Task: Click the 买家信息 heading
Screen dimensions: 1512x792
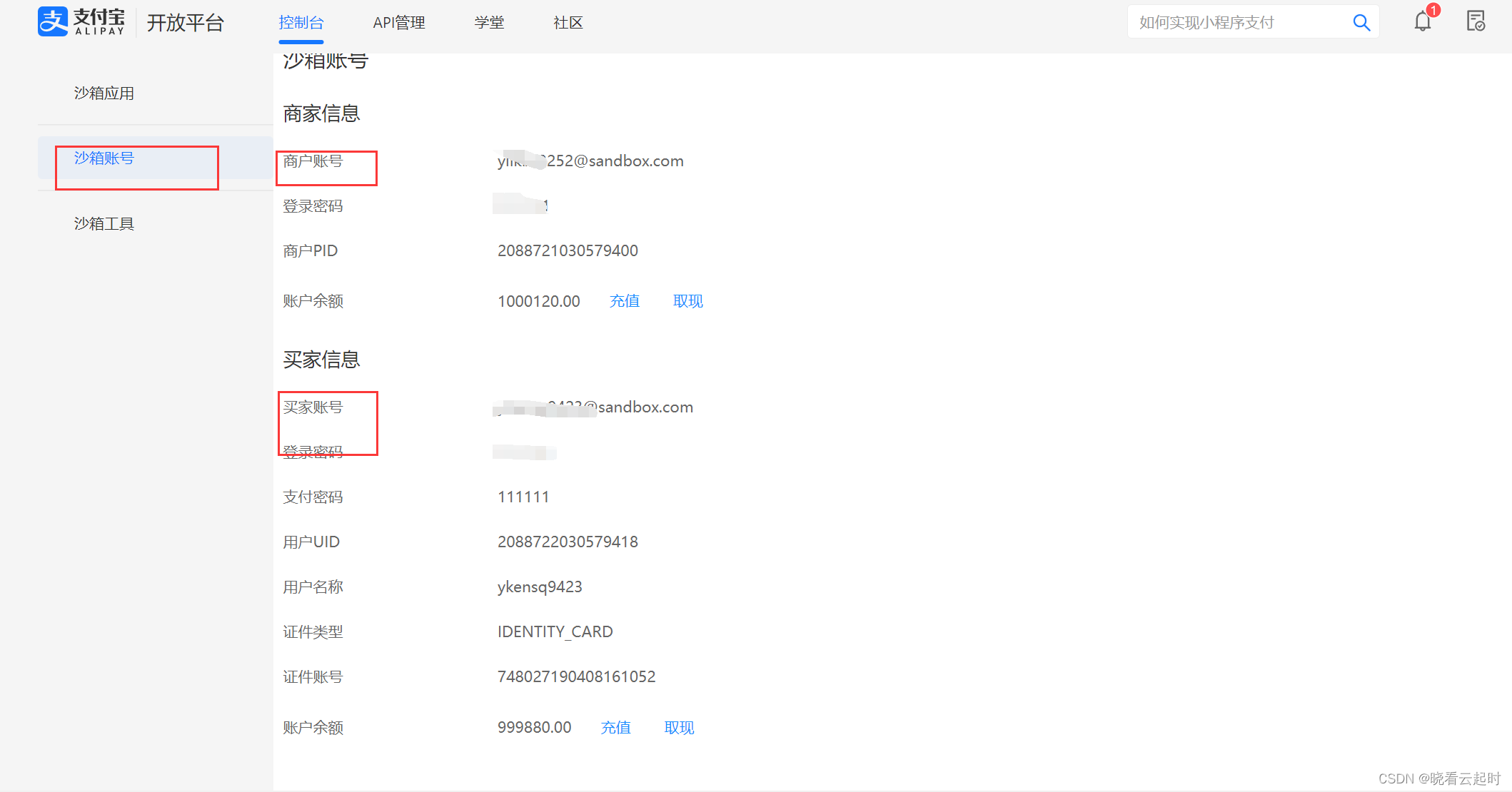Action: click(321, 360)
